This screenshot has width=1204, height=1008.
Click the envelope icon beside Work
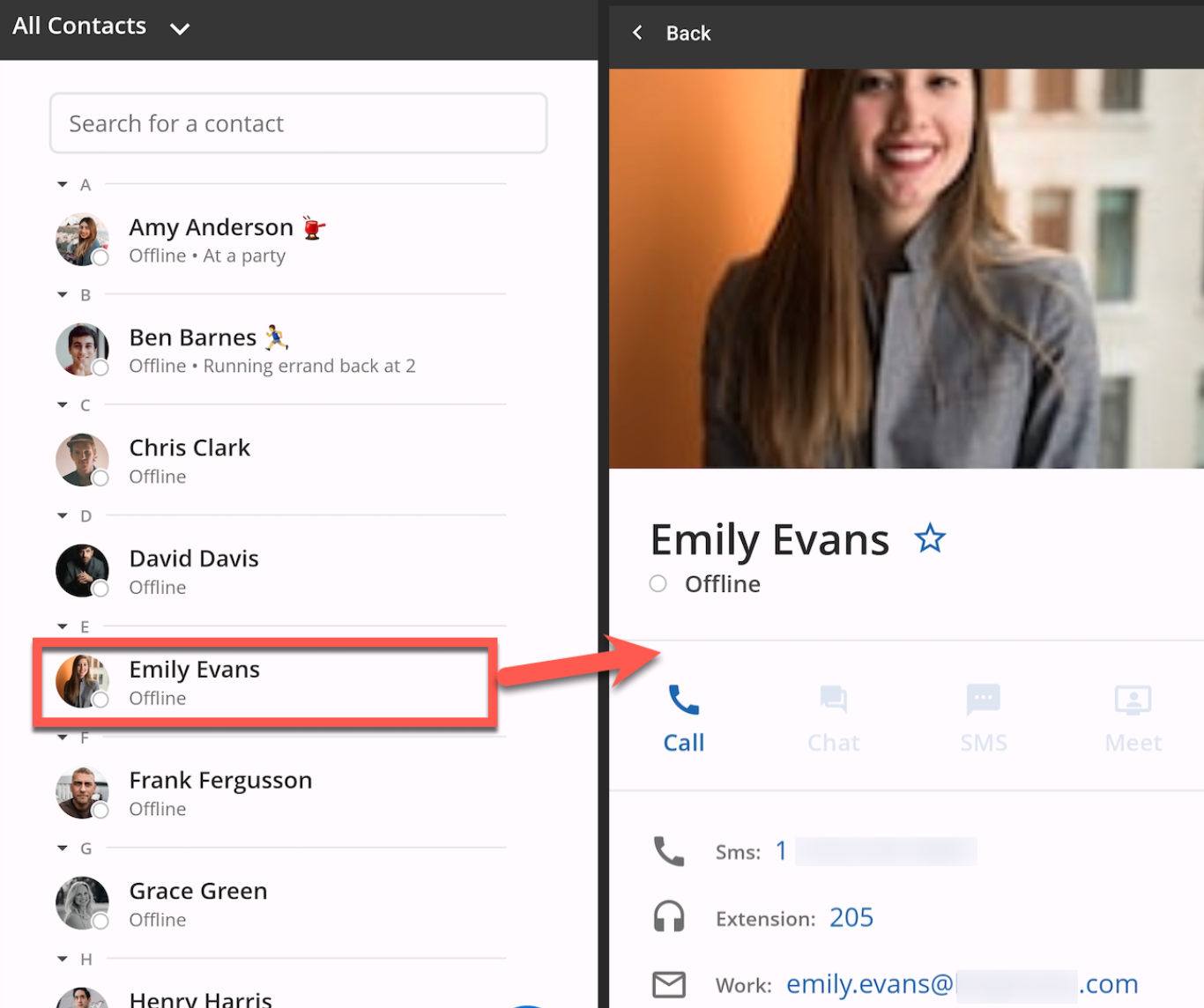click(669, 984)
